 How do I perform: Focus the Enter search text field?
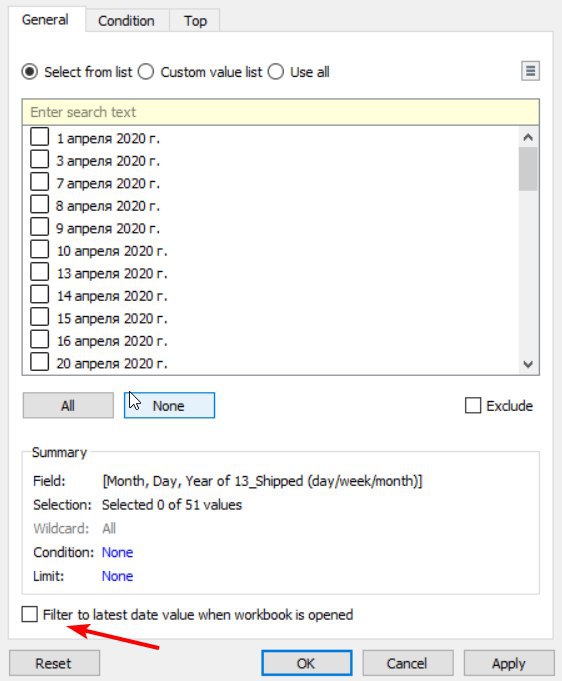281,112
